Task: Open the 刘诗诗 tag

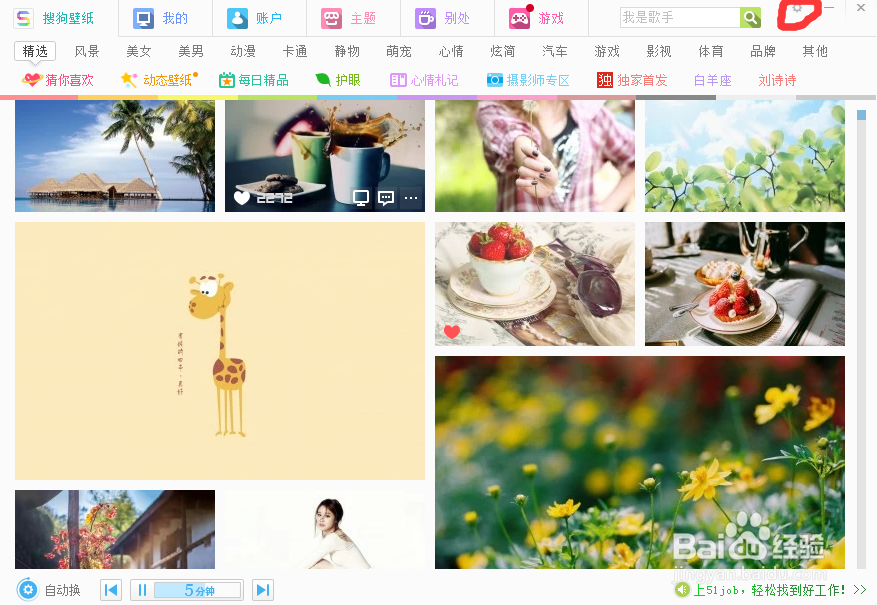Action: coord(777,80)
